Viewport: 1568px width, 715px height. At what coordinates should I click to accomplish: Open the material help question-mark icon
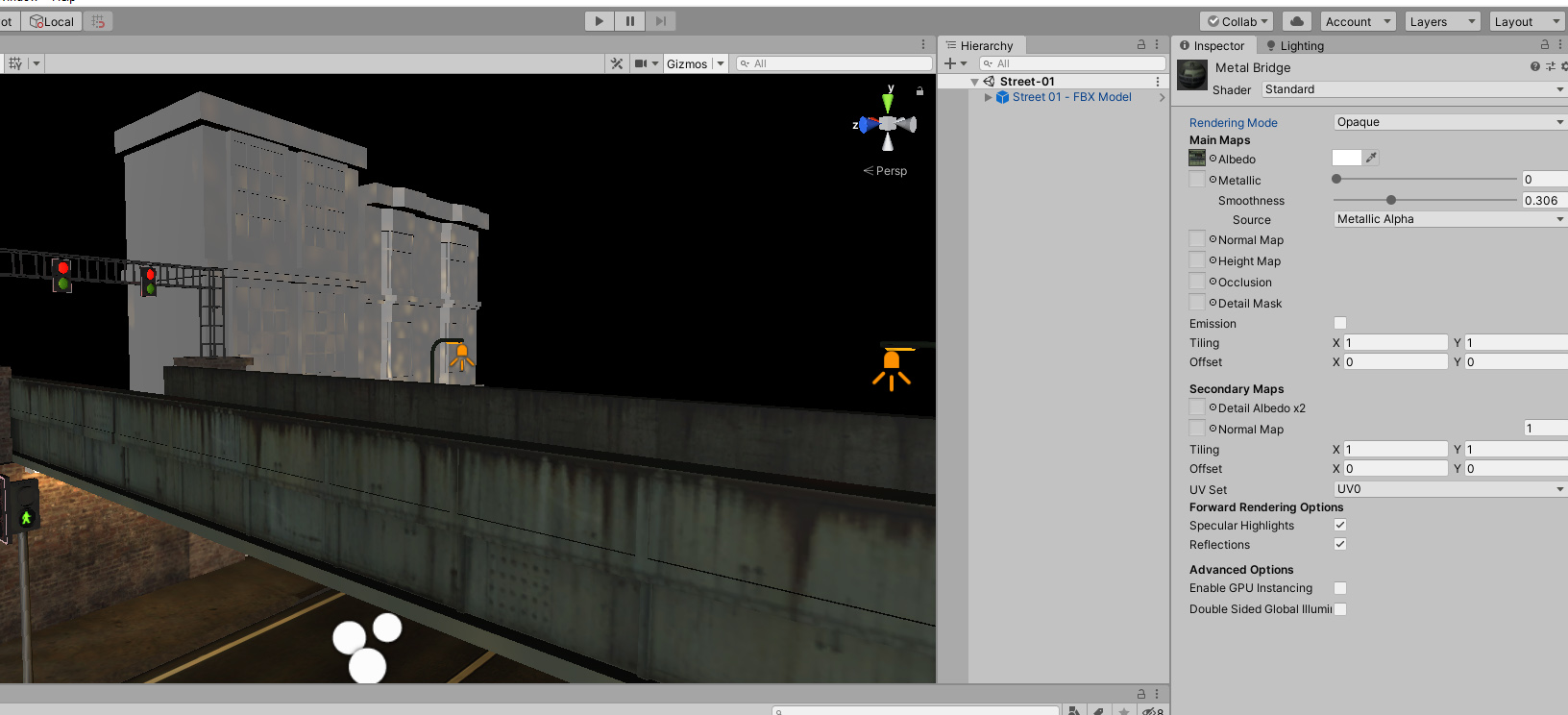pos(1535,66)
